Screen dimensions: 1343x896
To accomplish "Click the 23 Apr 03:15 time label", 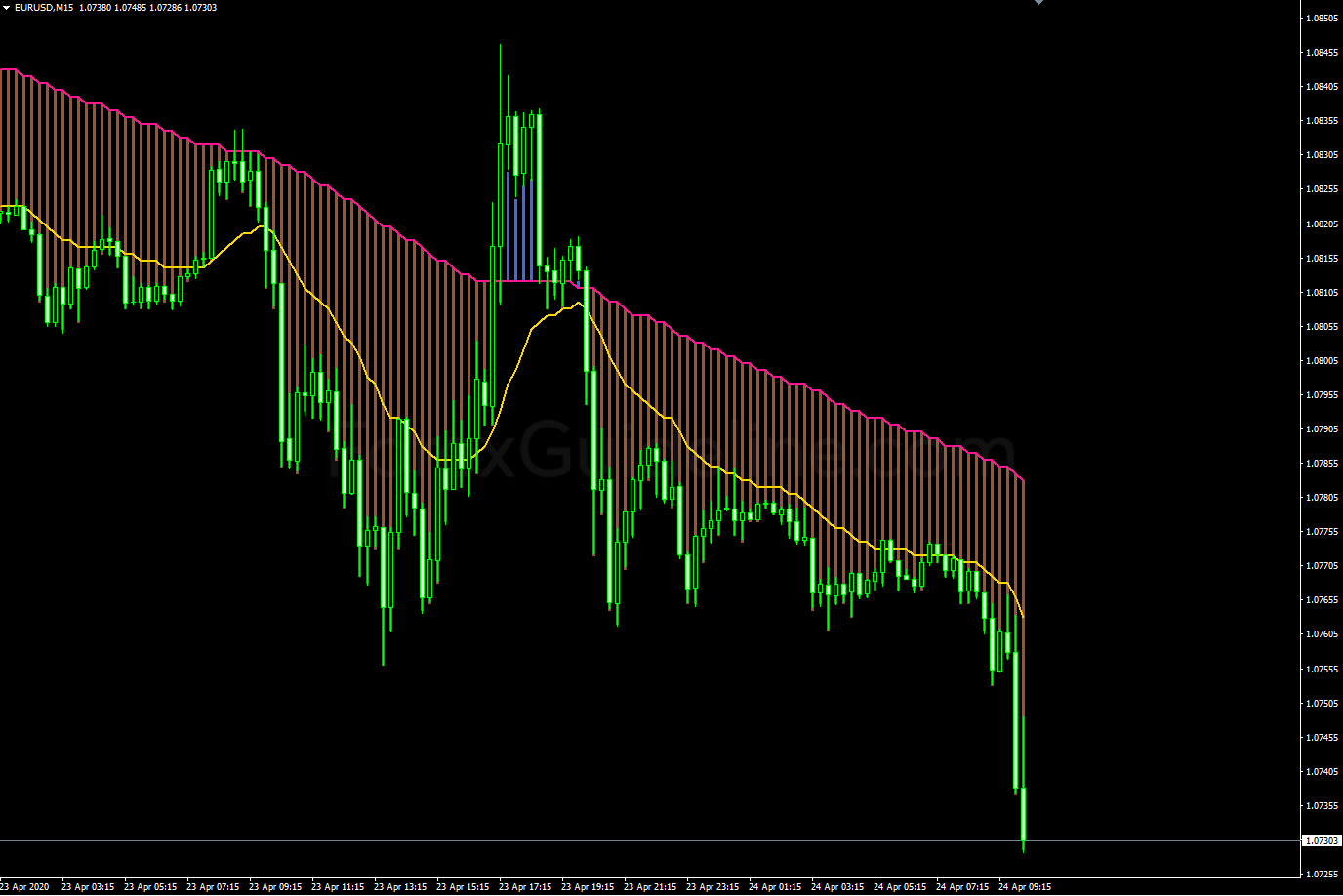I will 88,887.
